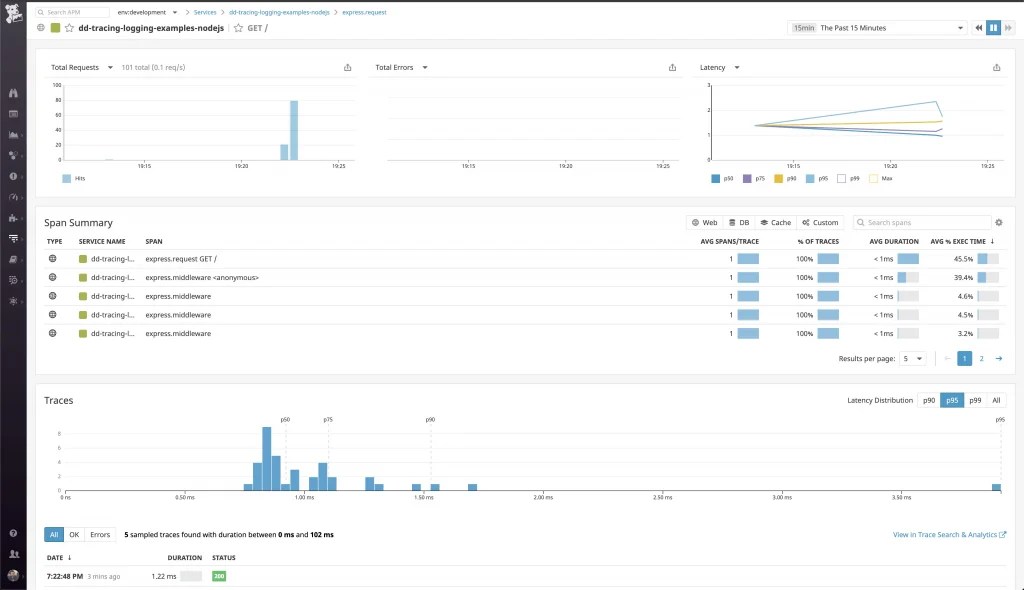Open The Past 15 Minutes time selector
The image size is (1024, 590).
tap(873, 28)
